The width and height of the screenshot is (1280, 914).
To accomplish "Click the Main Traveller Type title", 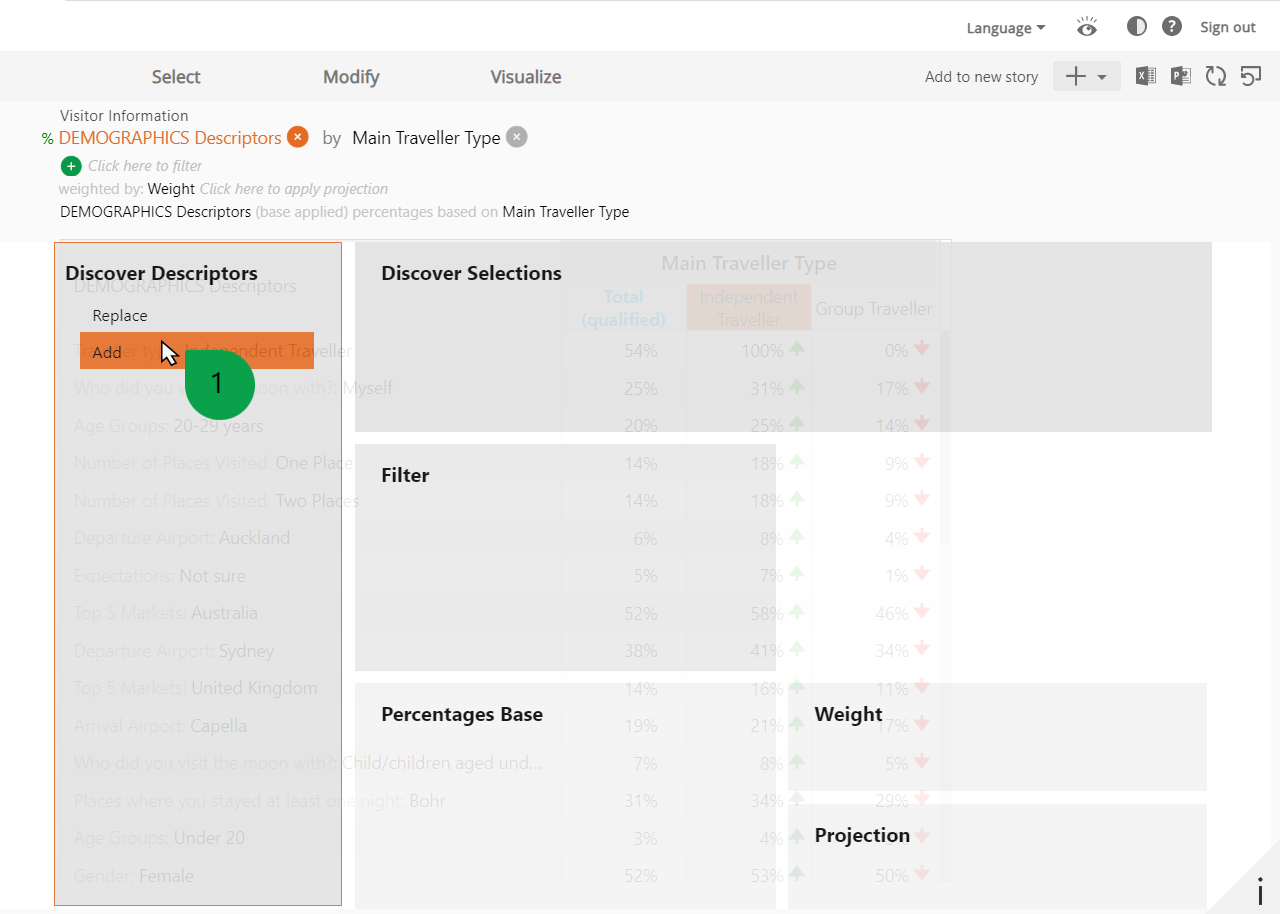I will point(426,138).
